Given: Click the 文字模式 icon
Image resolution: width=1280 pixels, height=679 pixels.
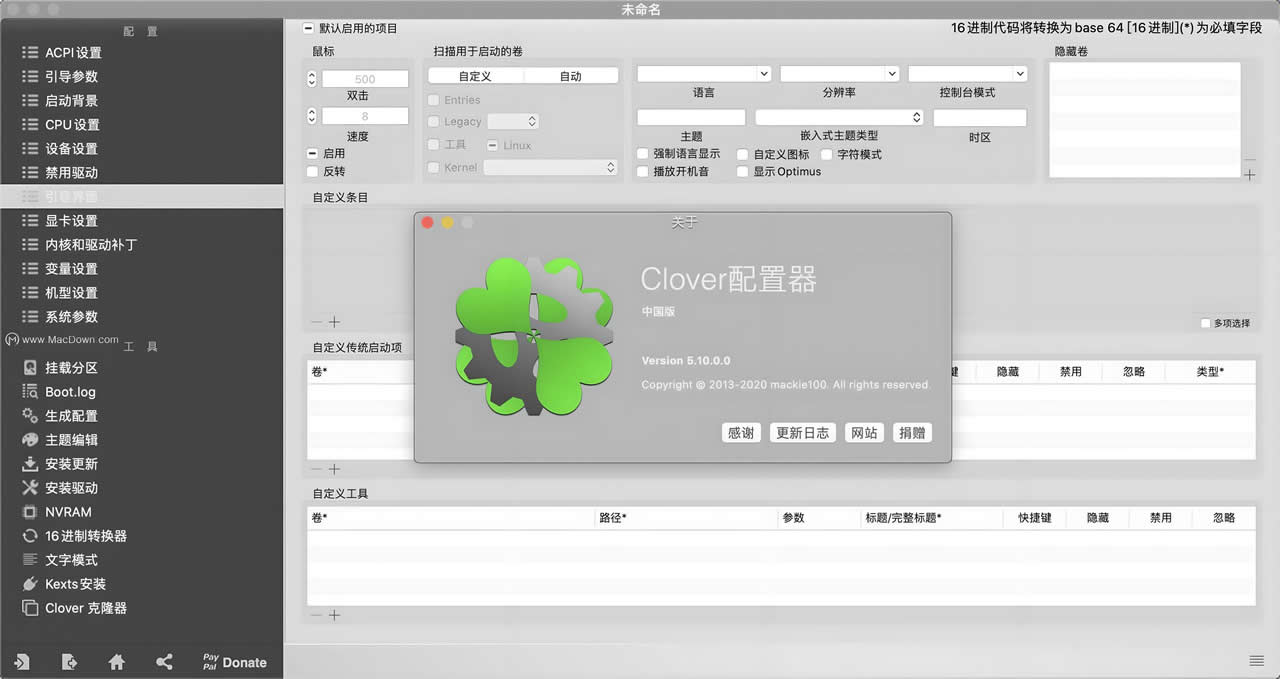Looking at the screenshot, I should point(30,560).
